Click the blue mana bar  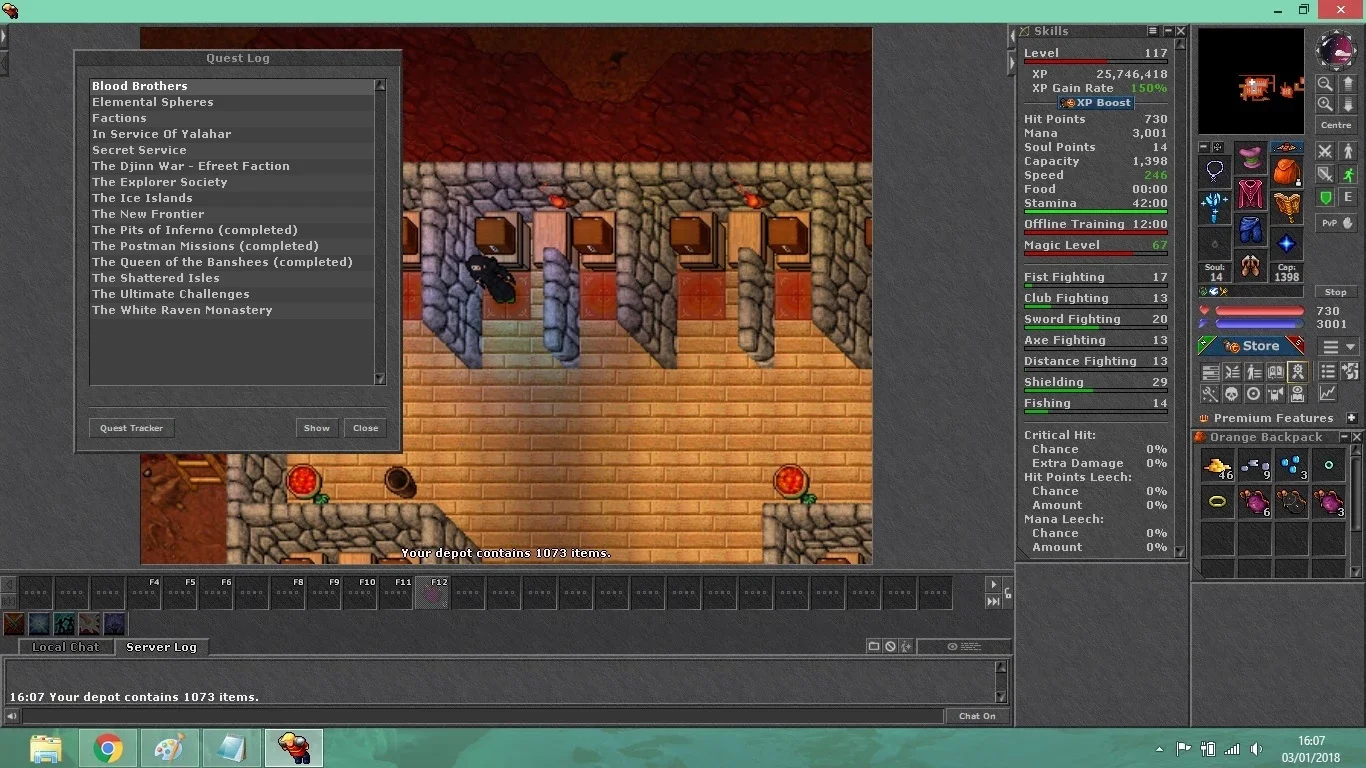pos(1260,323)
